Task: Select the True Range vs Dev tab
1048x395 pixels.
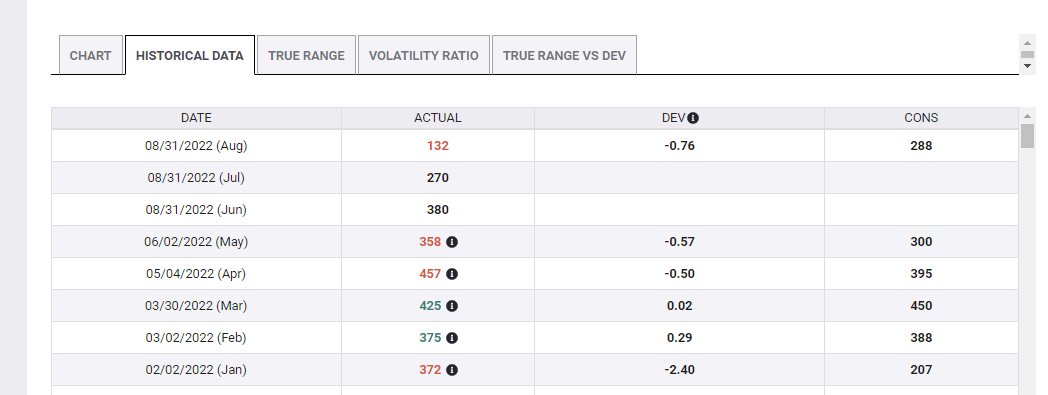Action: [x=564, y=55]
